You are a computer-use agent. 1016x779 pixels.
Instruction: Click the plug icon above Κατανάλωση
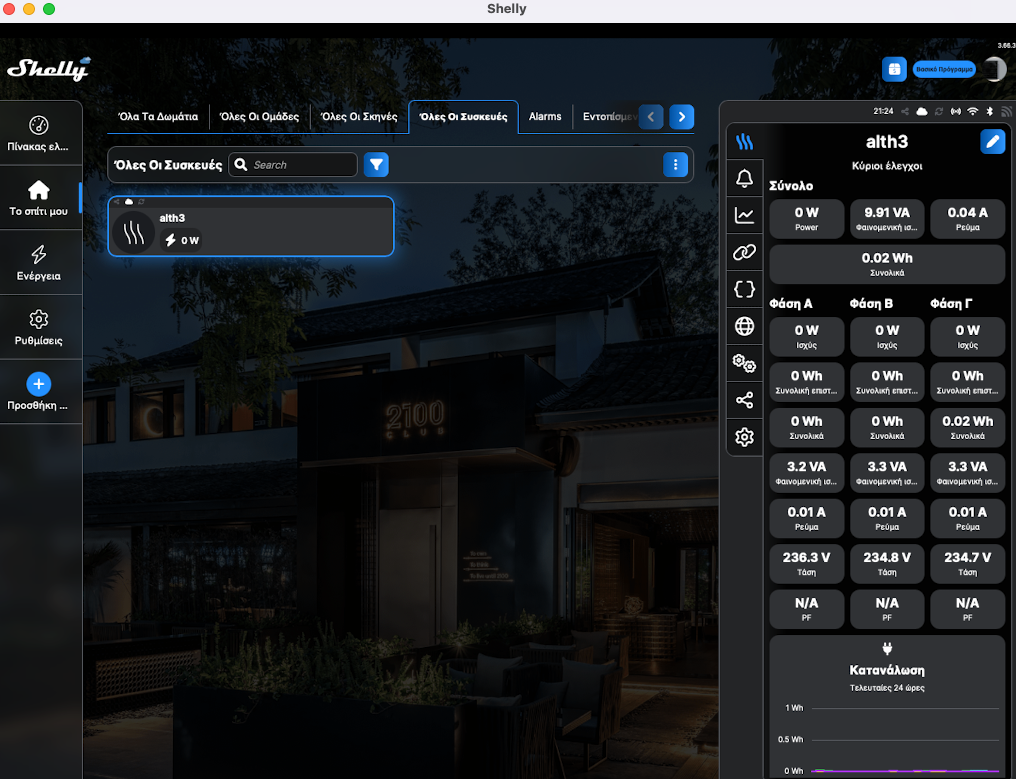(x=887, y=648)
